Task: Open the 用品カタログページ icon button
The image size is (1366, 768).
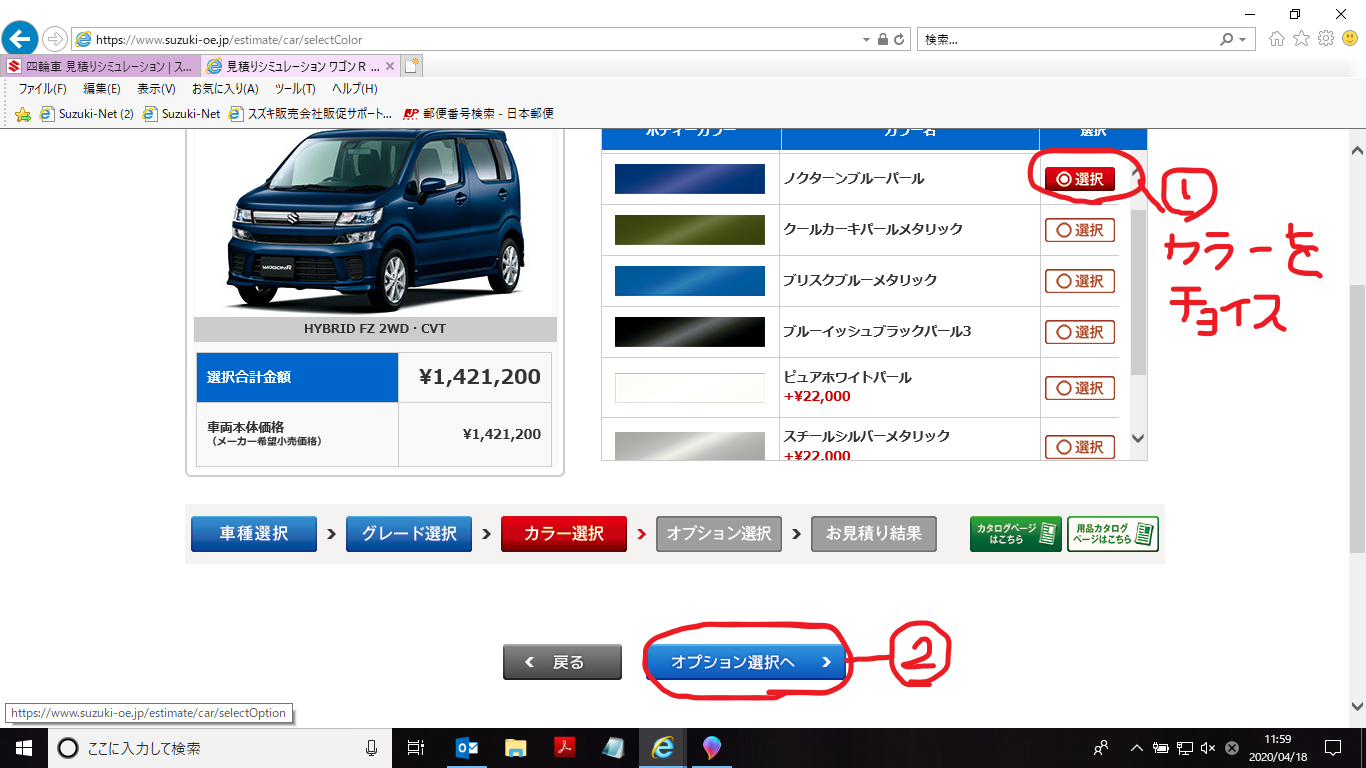Action: coord(1113,534)
